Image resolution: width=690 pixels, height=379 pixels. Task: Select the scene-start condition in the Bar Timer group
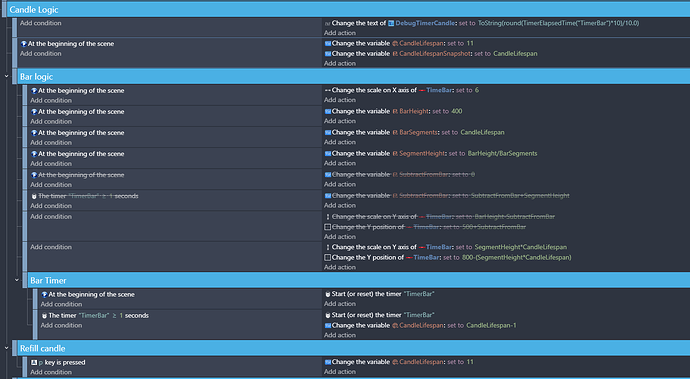tap(88, 294)
